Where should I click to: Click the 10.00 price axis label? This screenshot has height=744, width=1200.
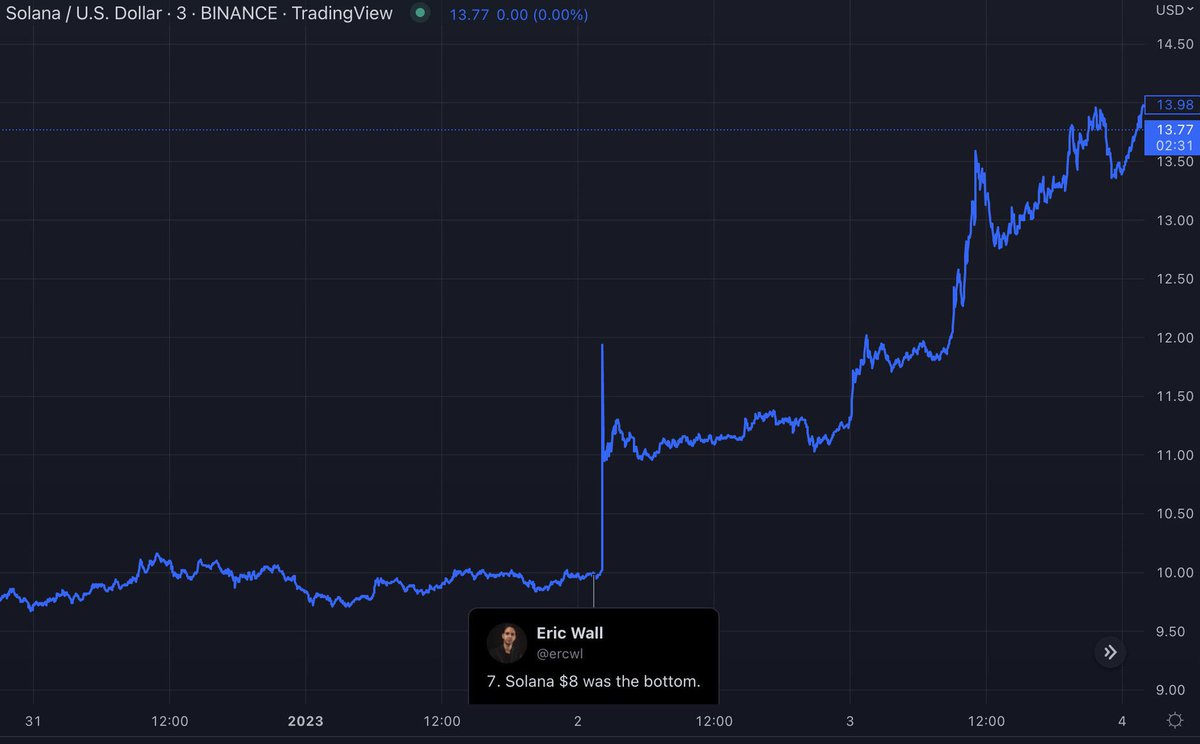coord(1173,573)
